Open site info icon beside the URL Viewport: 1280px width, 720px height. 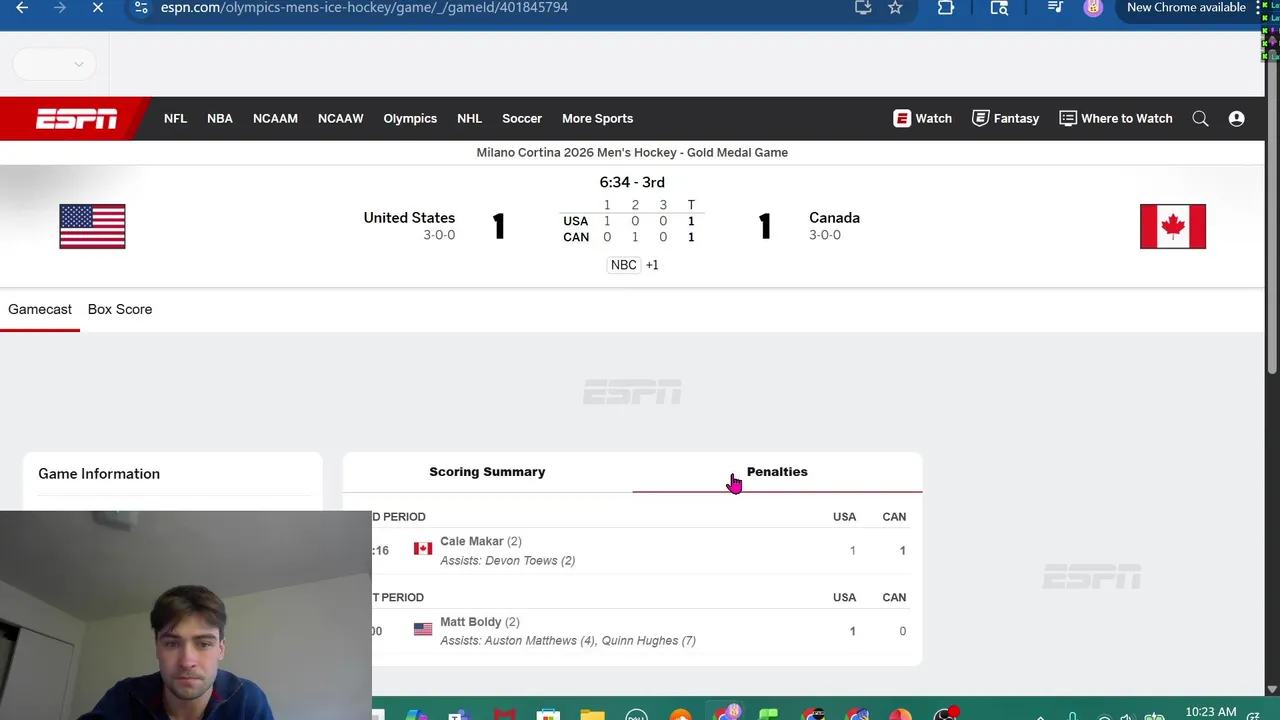pyautogui.click(x=141, y=7)
